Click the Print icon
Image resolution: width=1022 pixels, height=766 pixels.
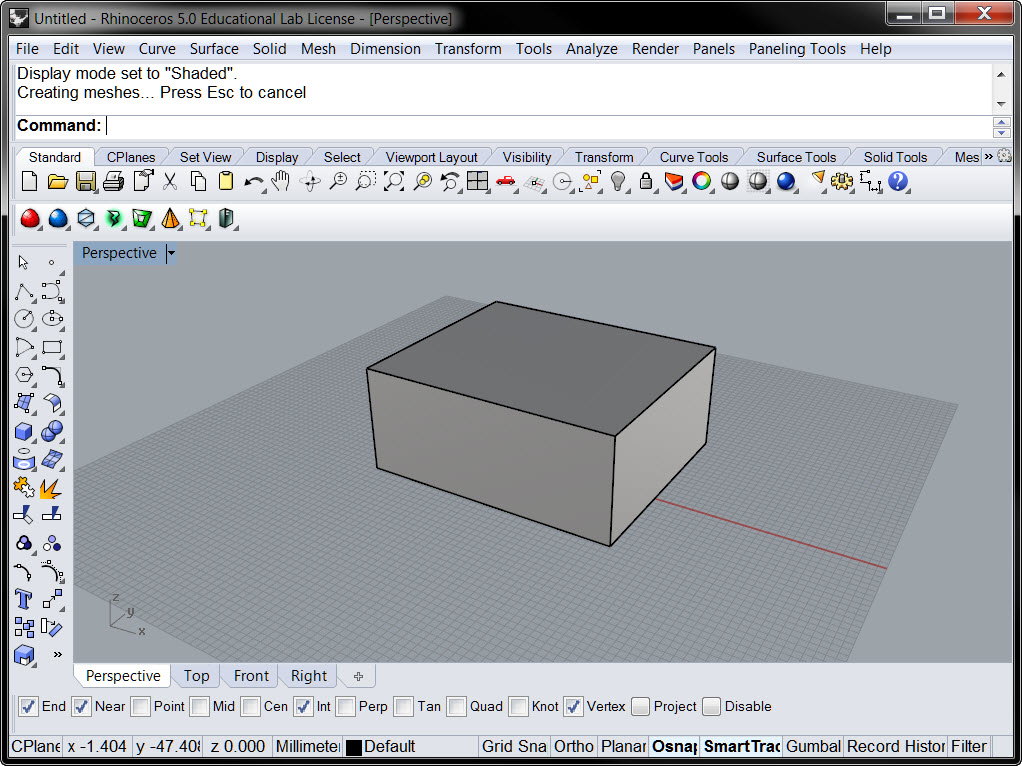113,181
